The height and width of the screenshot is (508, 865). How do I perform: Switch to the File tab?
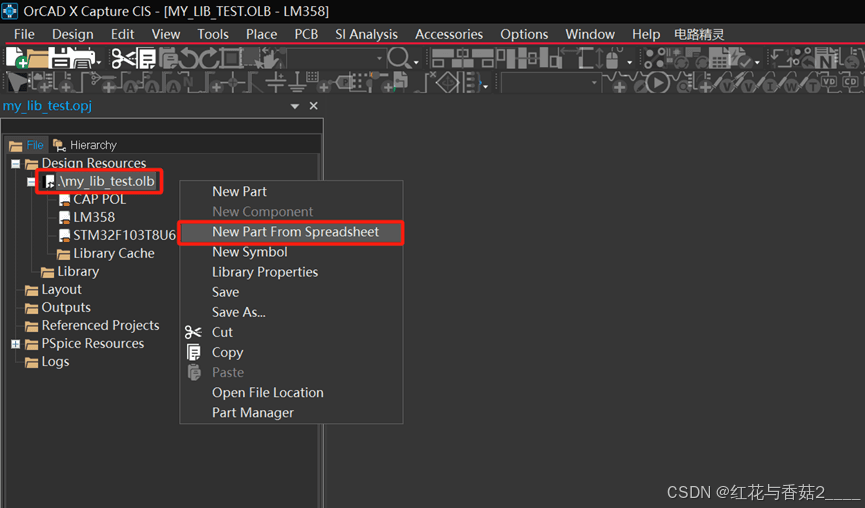26,145
